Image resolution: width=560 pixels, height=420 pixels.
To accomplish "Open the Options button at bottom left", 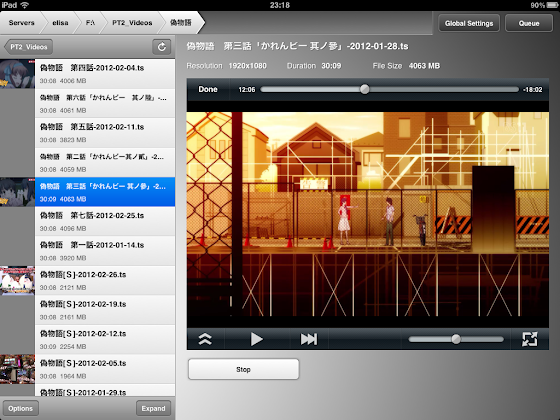I will coord(20,408).
